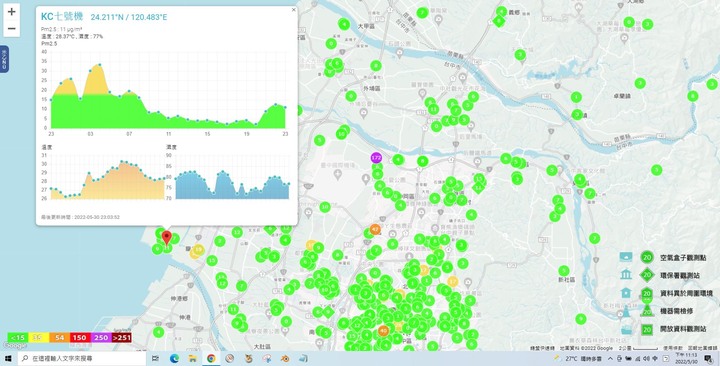Image resolution: width=720 pixels, height=366 pixels.
Task: Focus the Windows taskbar search box
Action: 82,359
